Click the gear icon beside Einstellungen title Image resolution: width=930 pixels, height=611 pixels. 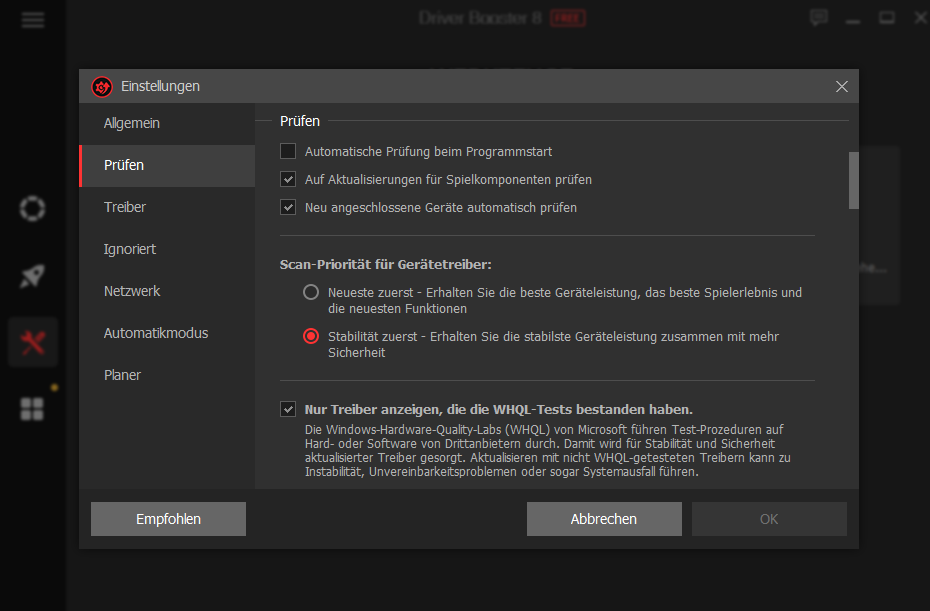point(101,86)
